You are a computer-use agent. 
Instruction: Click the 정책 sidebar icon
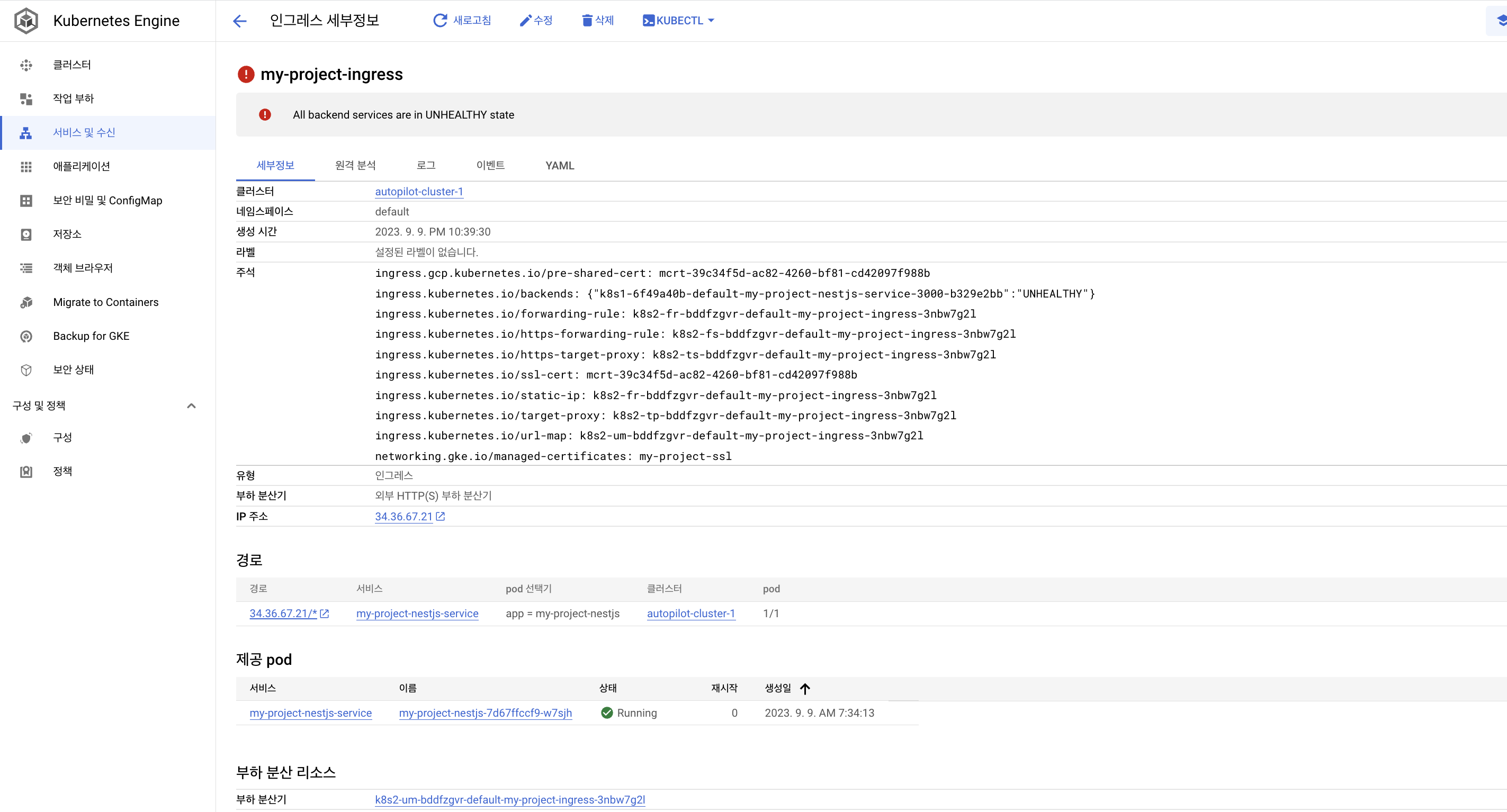pyautogui.click(x=26, y=472)
